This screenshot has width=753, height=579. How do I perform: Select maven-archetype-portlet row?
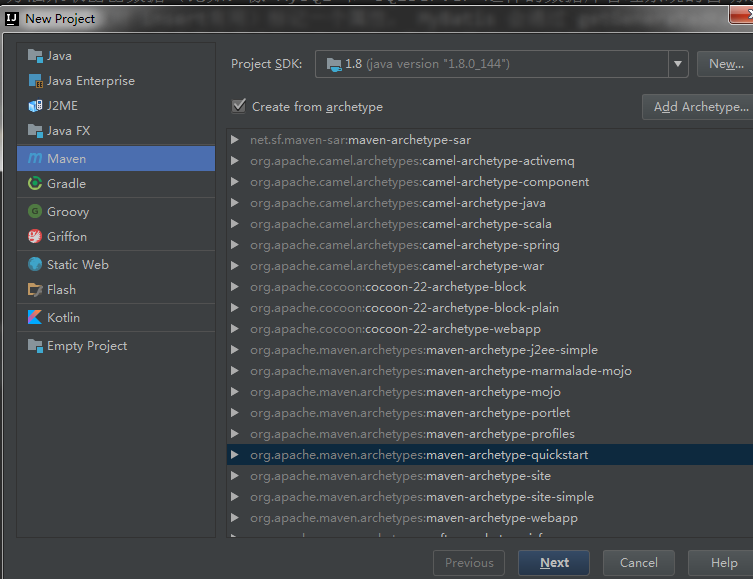click(x=490, y=413)
